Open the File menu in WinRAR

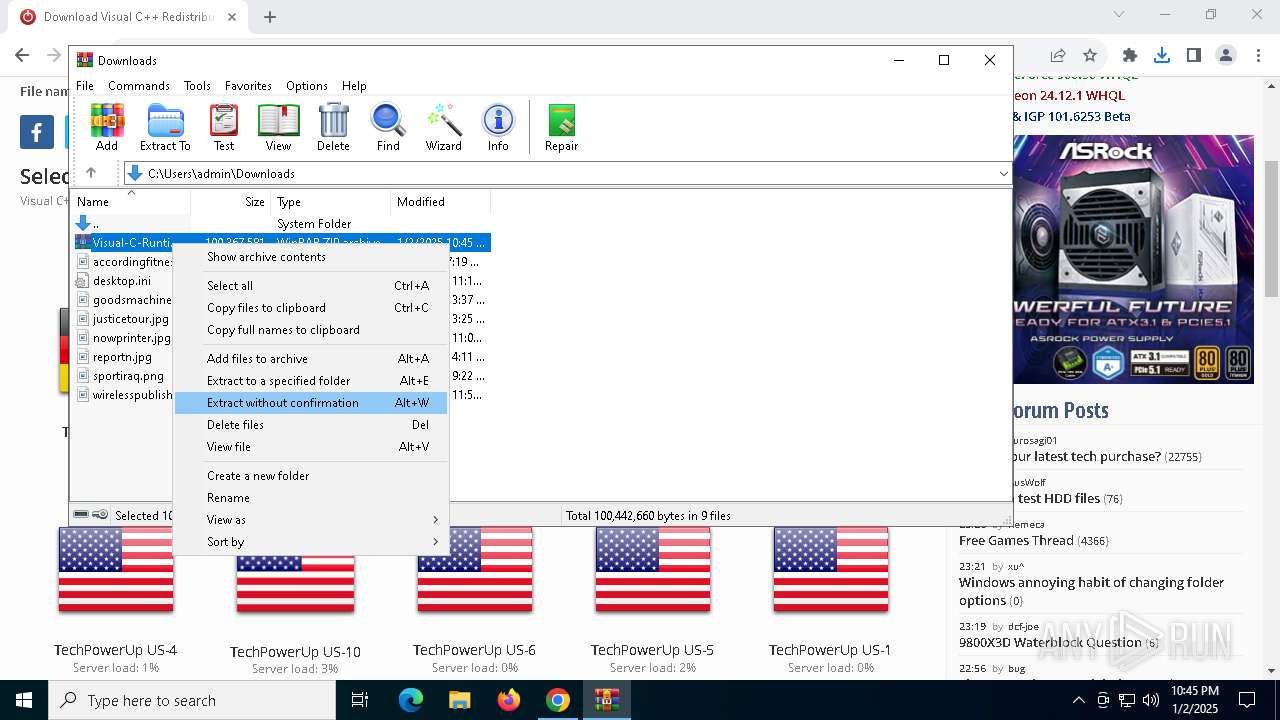(85, 86)
